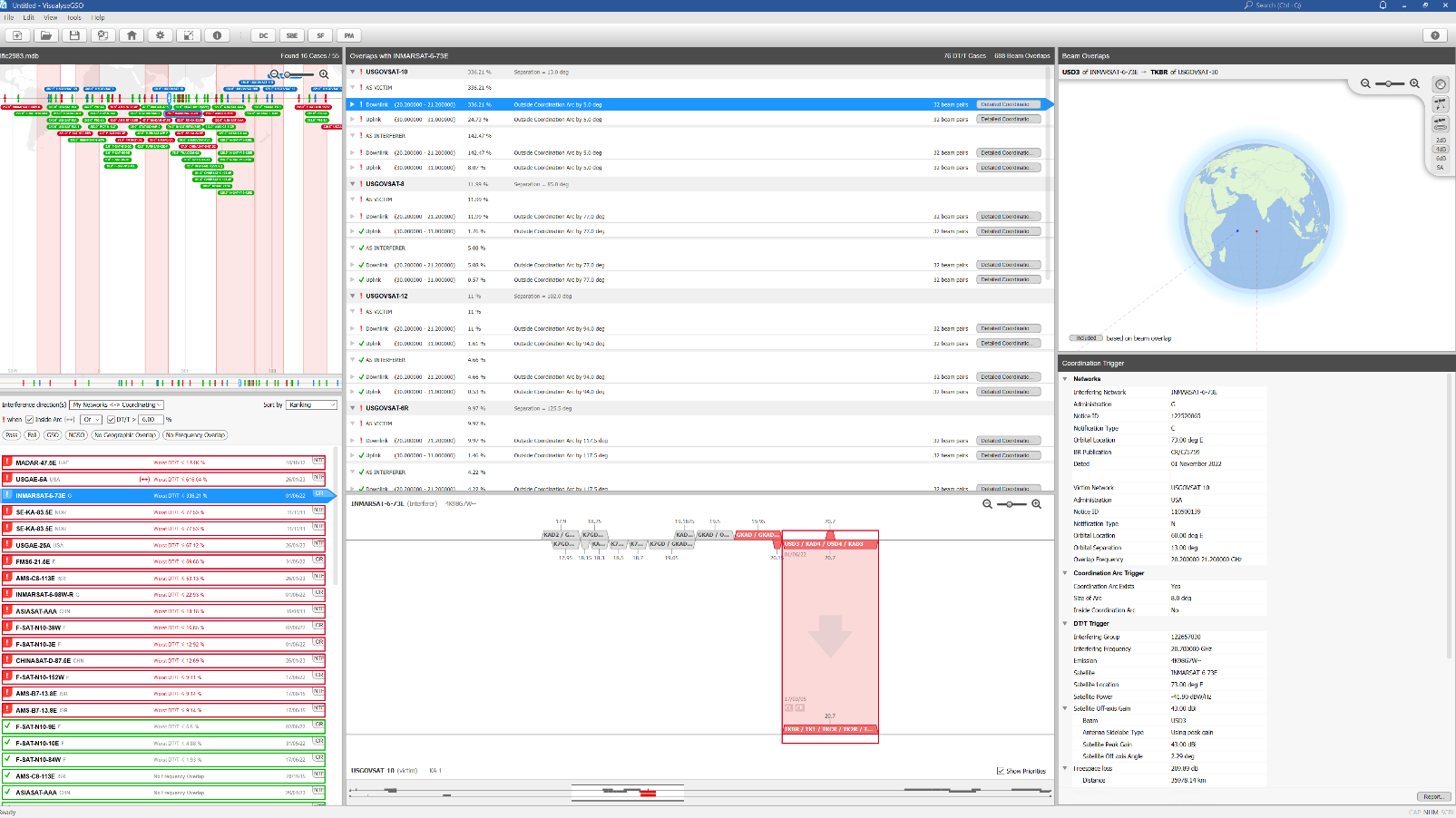
Task: Adjust the Beam Overlaps globe zoom slider
Action: click(1389, 83)
